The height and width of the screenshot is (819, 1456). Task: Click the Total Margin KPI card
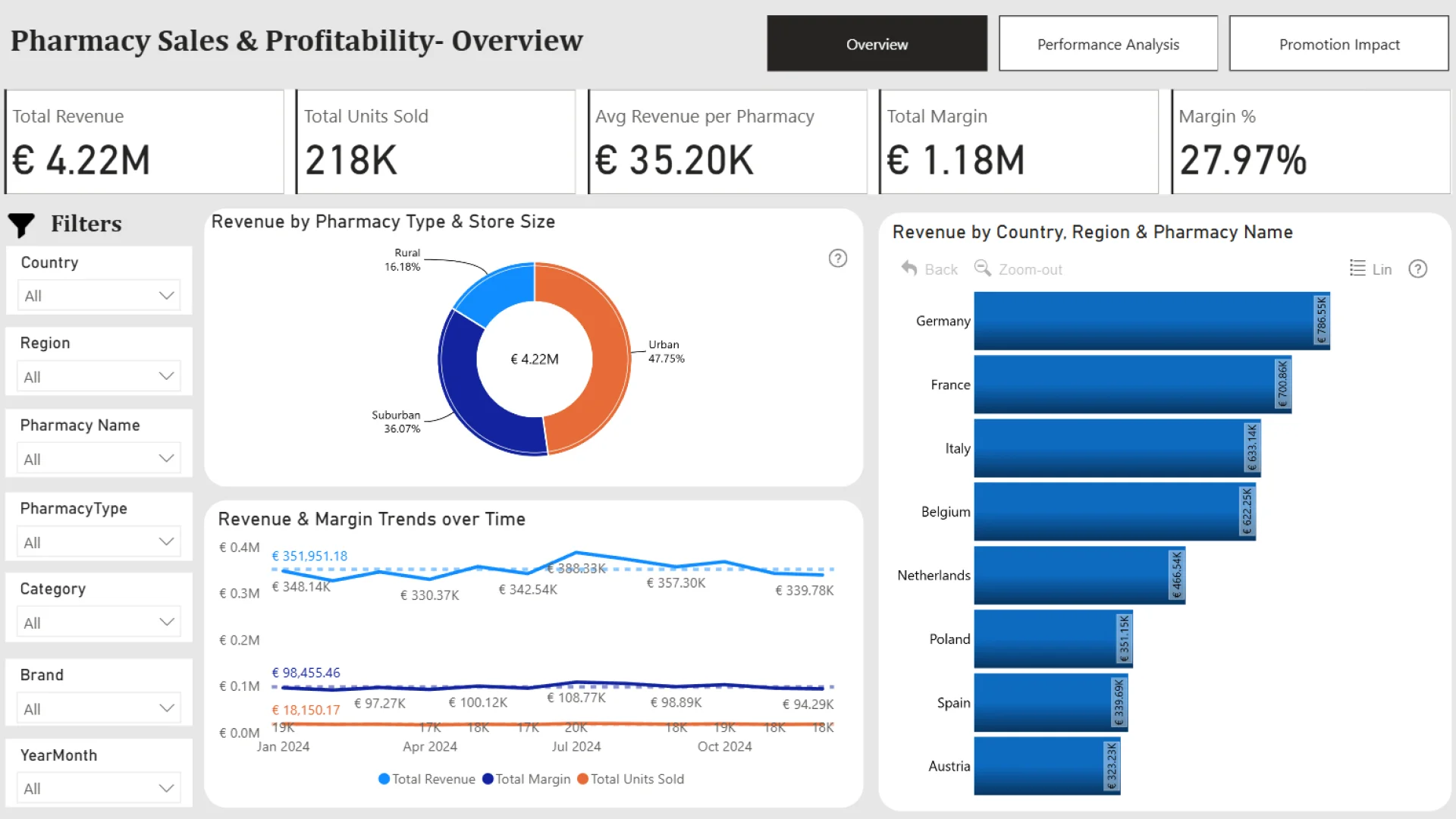1018,142
